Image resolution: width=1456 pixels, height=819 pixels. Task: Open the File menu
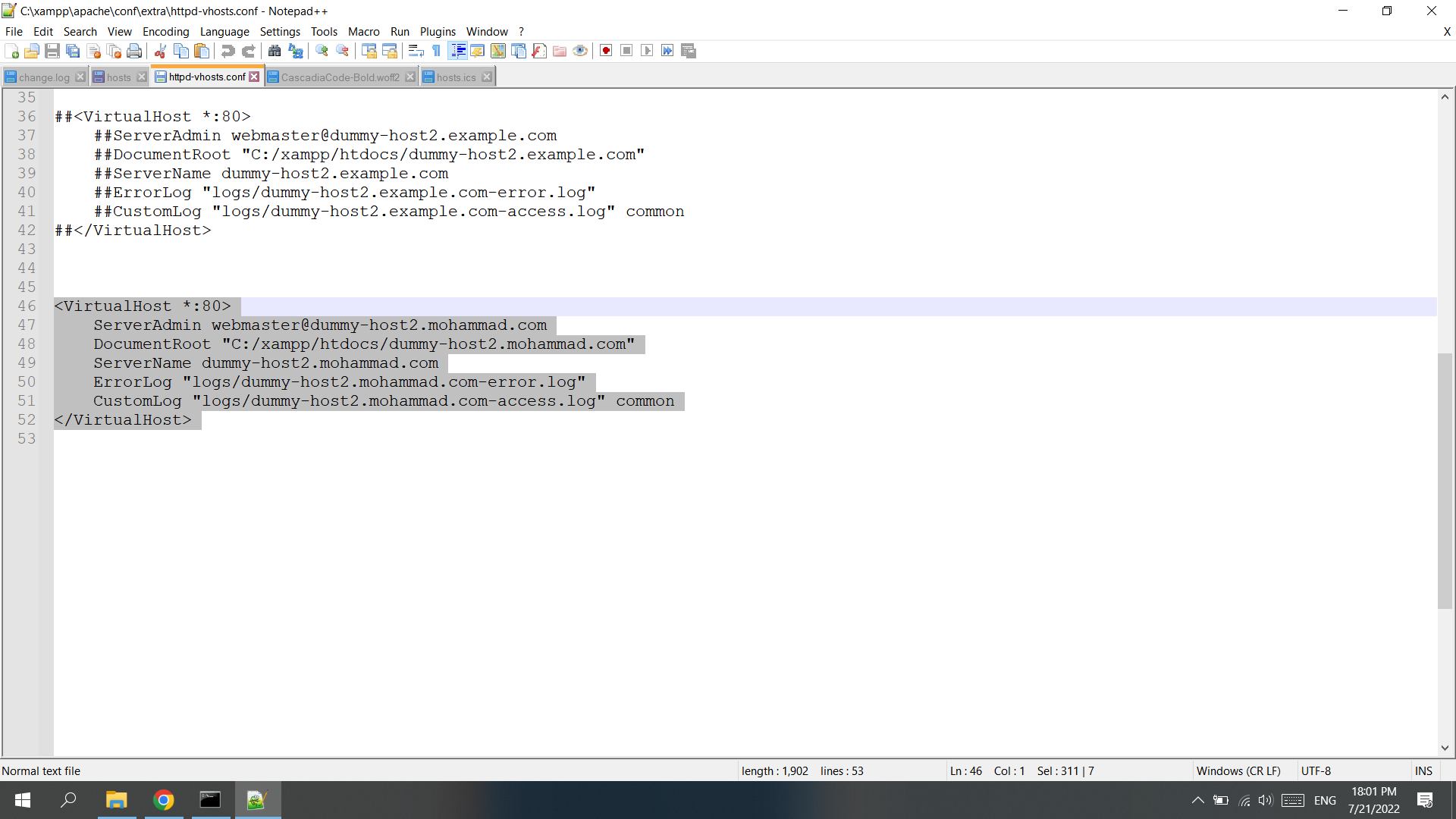pos(14,31)
